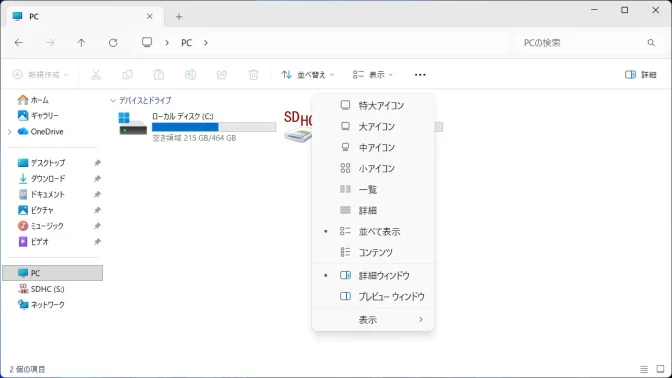Click pin icon next to ドキュメント
672x378 pixels.
click(x=97, y=195)
